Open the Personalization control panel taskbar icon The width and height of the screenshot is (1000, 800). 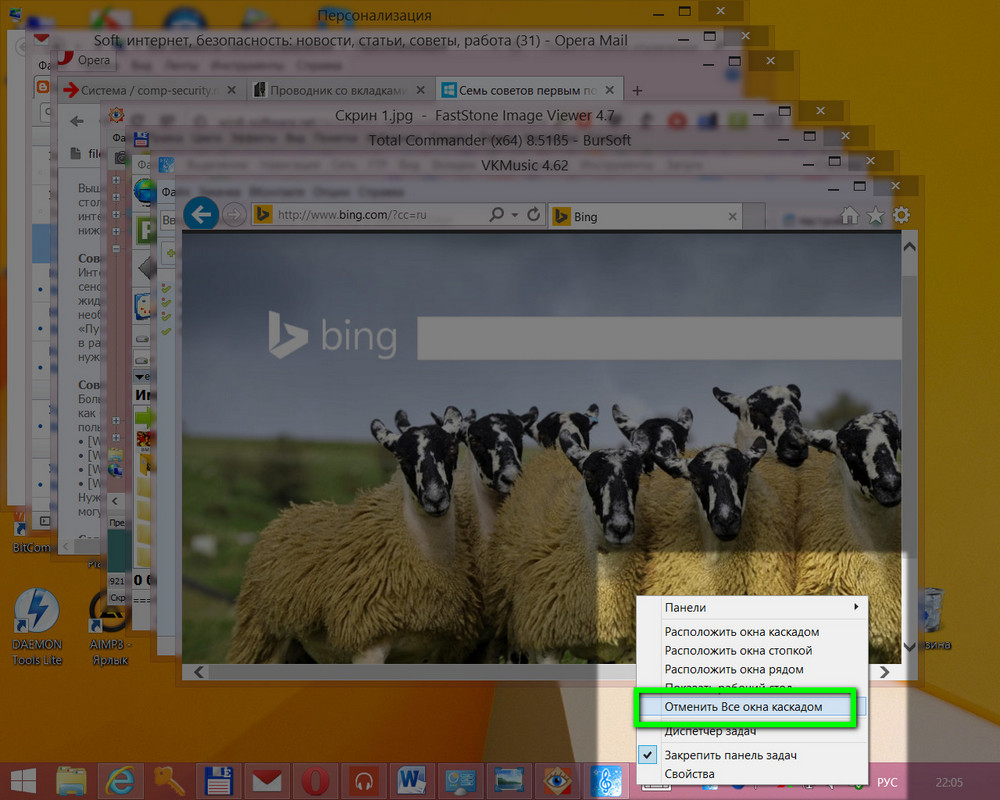click(460, 781)
